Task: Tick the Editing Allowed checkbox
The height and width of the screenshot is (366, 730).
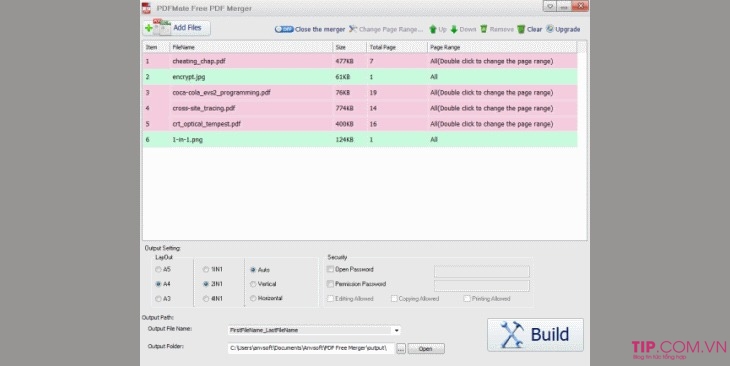Action: click(330, 298)
